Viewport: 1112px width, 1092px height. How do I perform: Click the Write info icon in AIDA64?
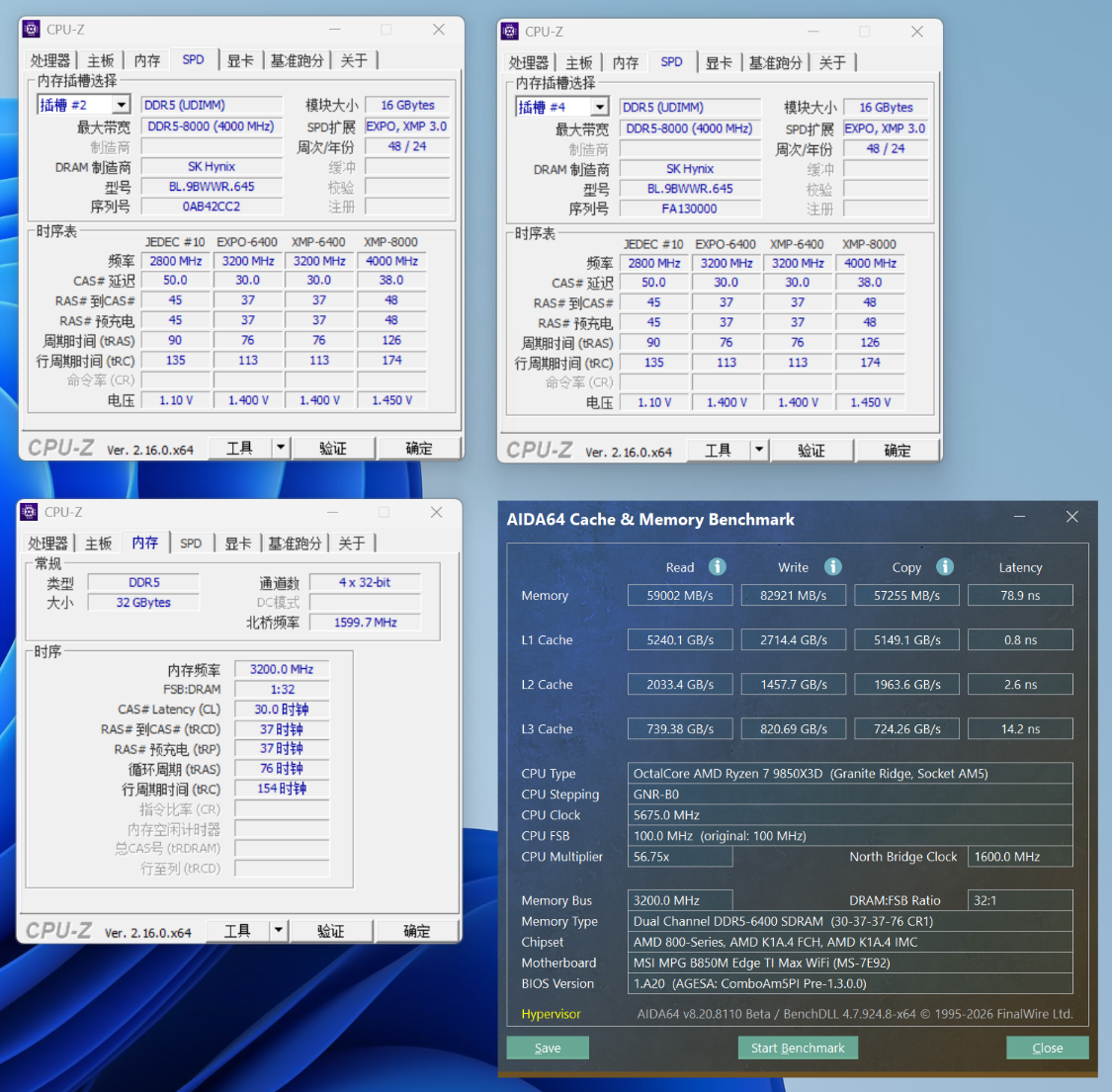833,566
